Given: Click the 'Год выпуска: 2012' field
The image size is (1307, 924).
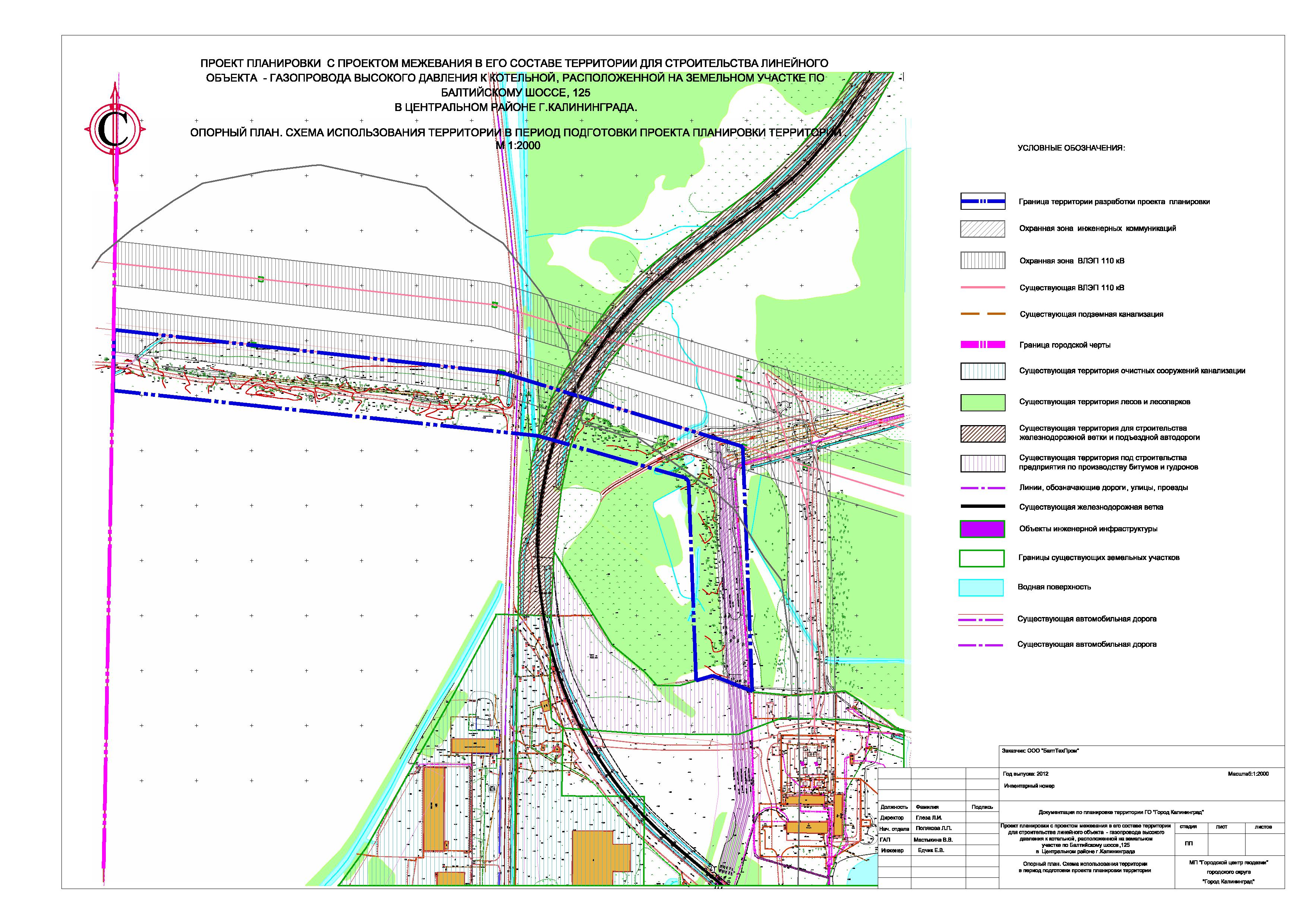Looking at the screenshot, I should pyautogui.click(x=1025, y=774).
